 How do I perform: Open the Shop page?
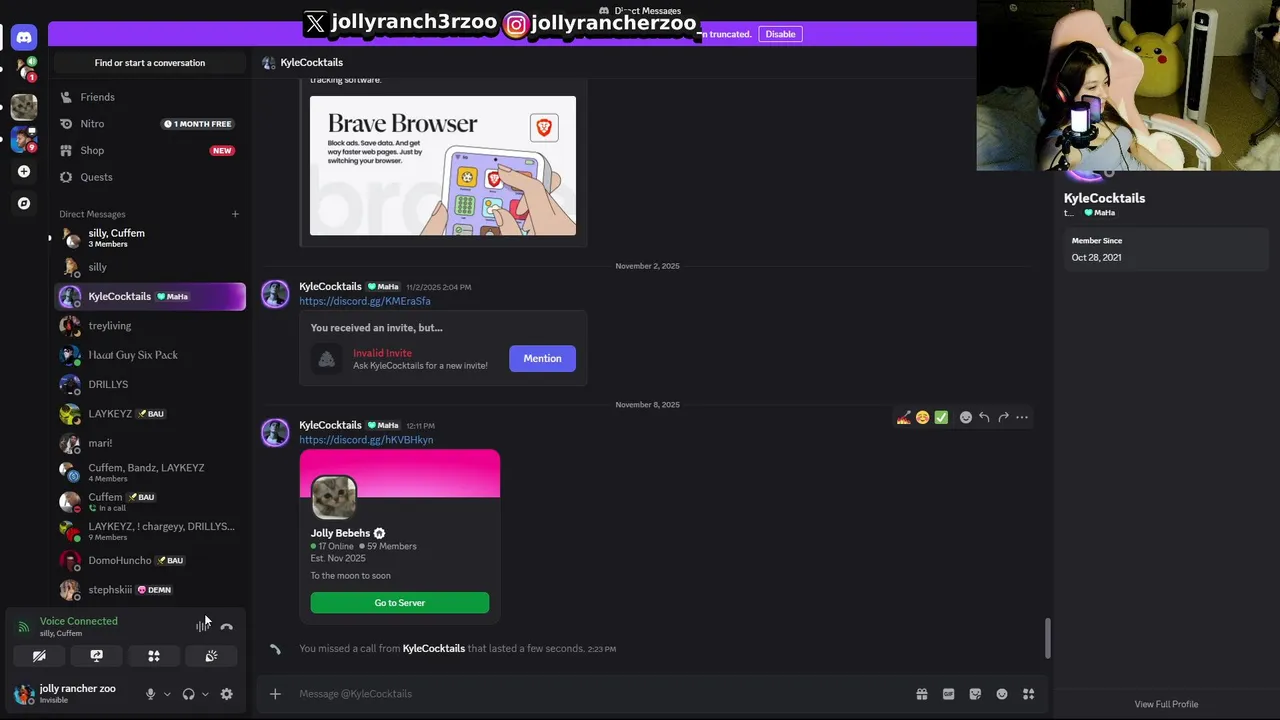[150, 150]
